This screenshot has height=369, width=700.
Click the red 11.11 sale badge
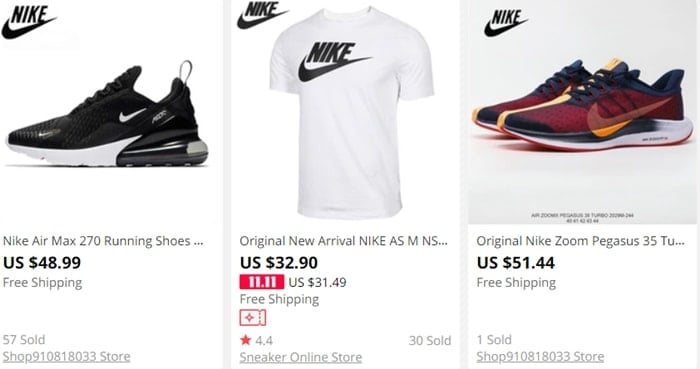coord(262,282)
